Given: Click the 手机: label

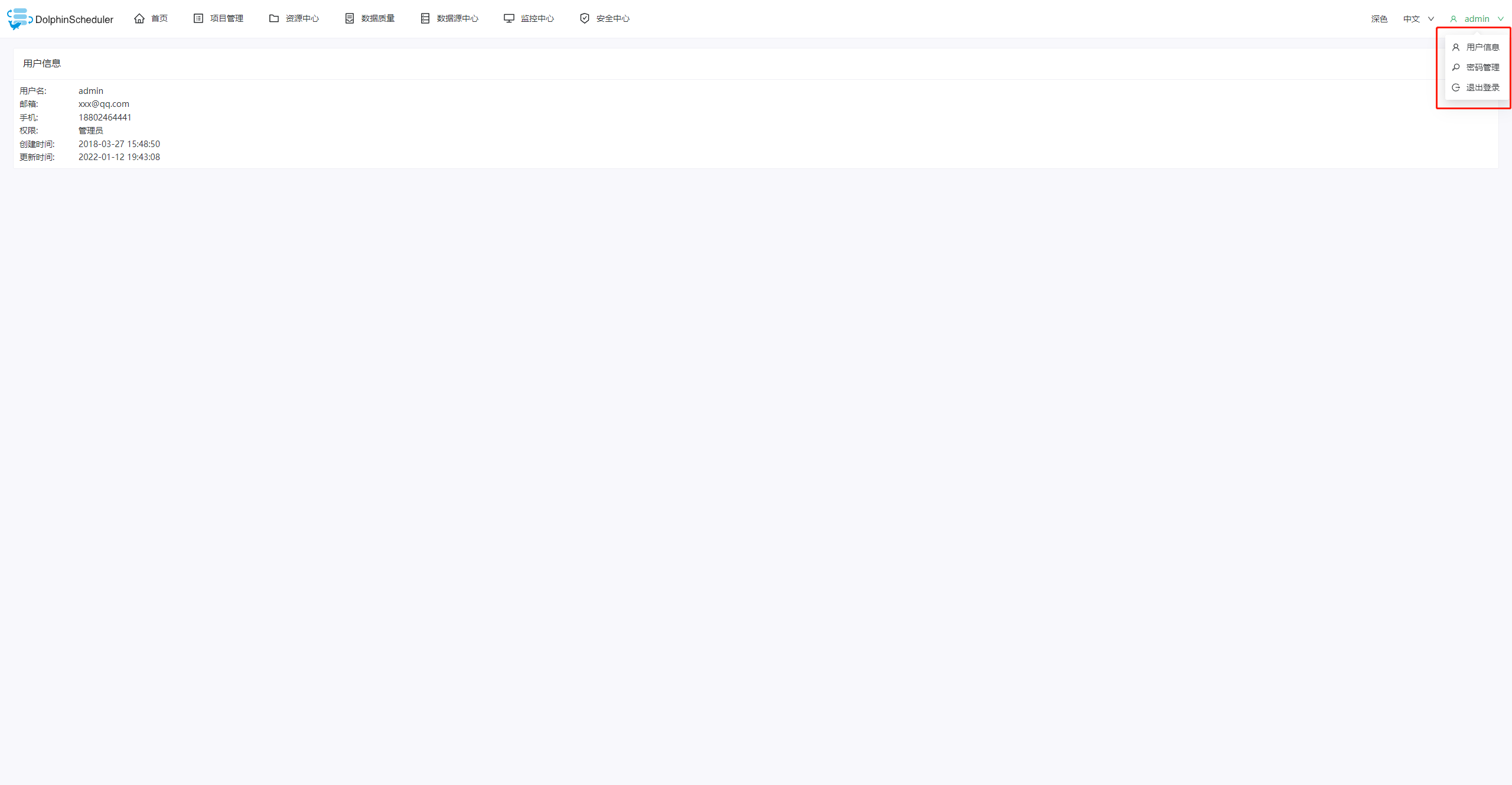Looking at the screenshot, I should 29,118.
